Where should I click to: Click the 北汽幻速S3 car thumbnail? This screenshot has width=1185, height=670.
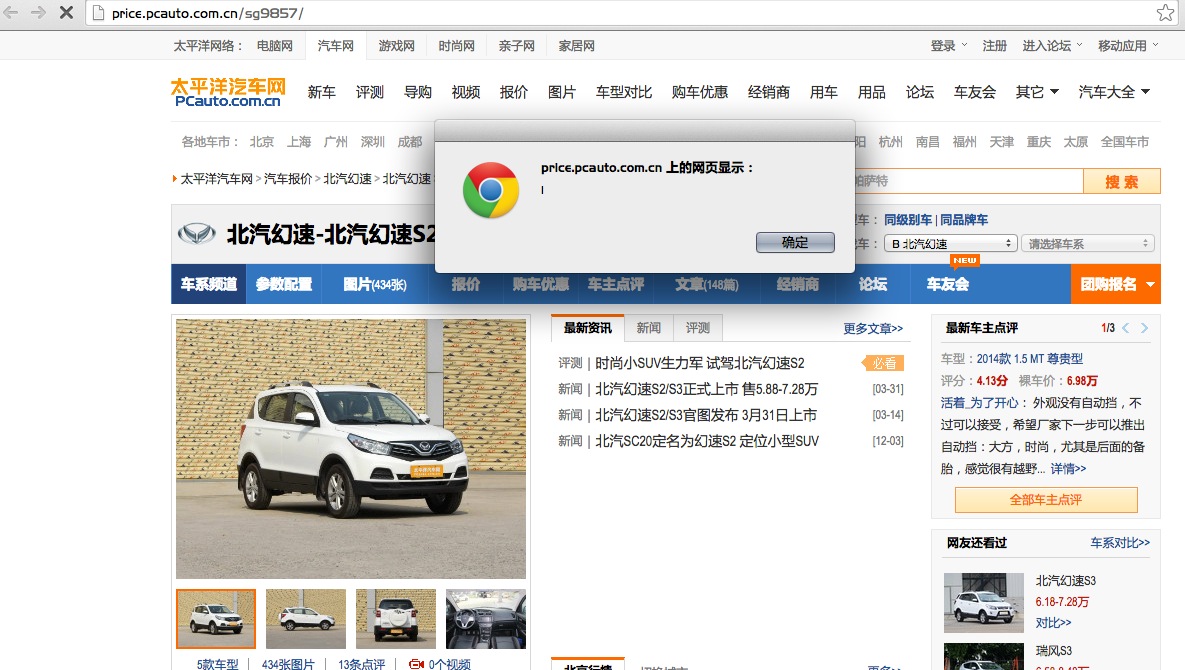983,603
